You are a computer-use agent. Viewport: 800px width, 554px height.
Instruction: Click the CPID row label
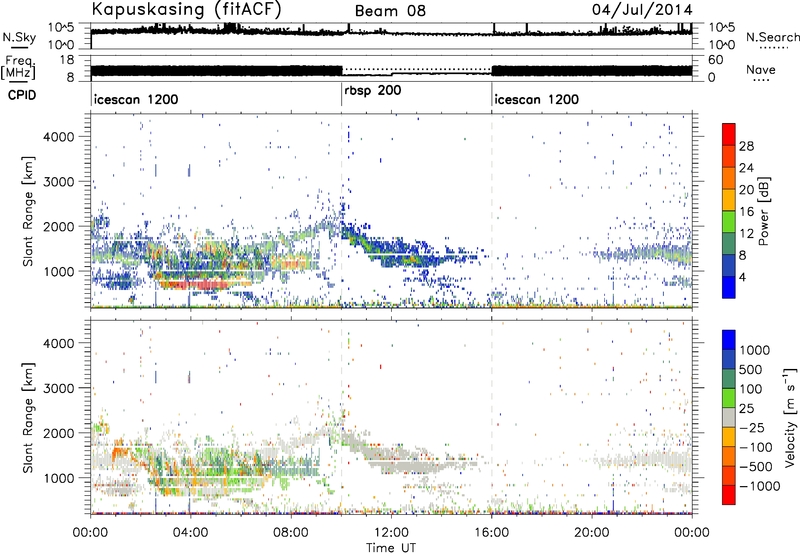[x=22, y=95]
